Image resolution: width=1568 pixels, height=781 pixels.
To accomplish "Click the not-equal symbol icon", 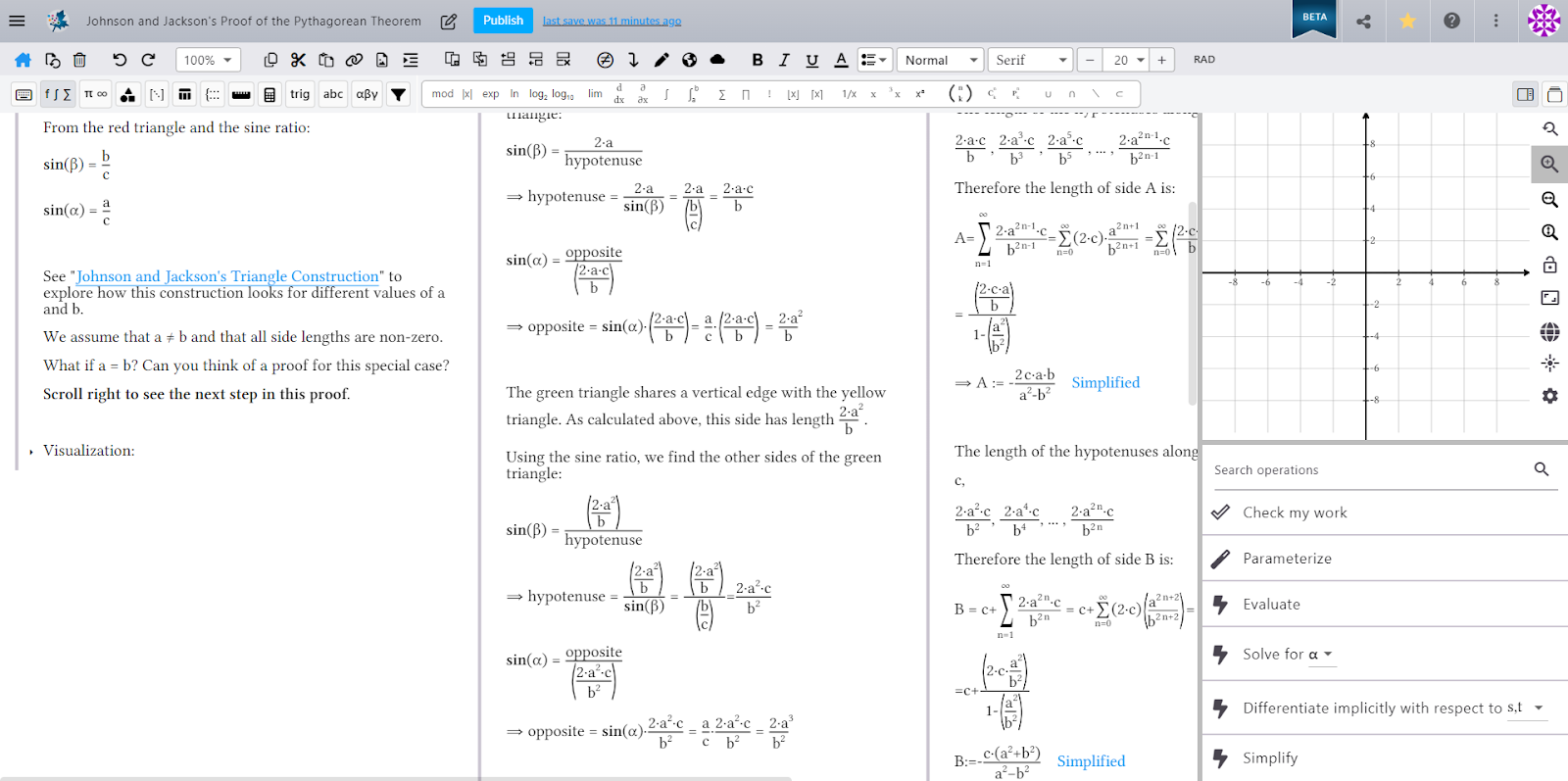I will point(606,60).
